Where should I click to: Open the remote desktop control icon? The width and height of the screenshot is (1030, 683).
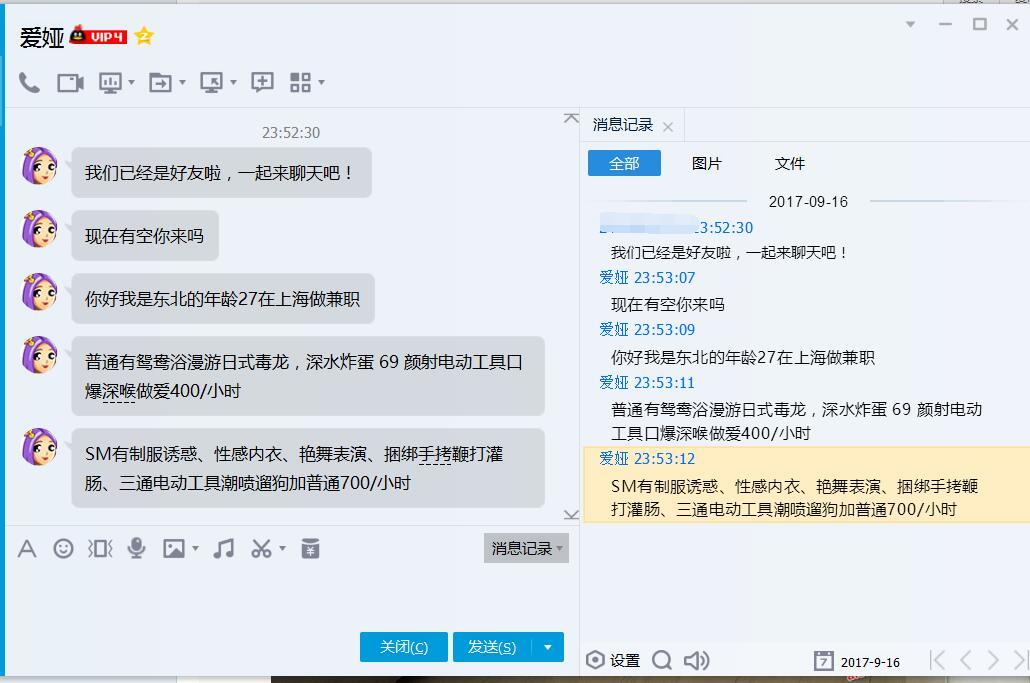(x=212, y=83)
